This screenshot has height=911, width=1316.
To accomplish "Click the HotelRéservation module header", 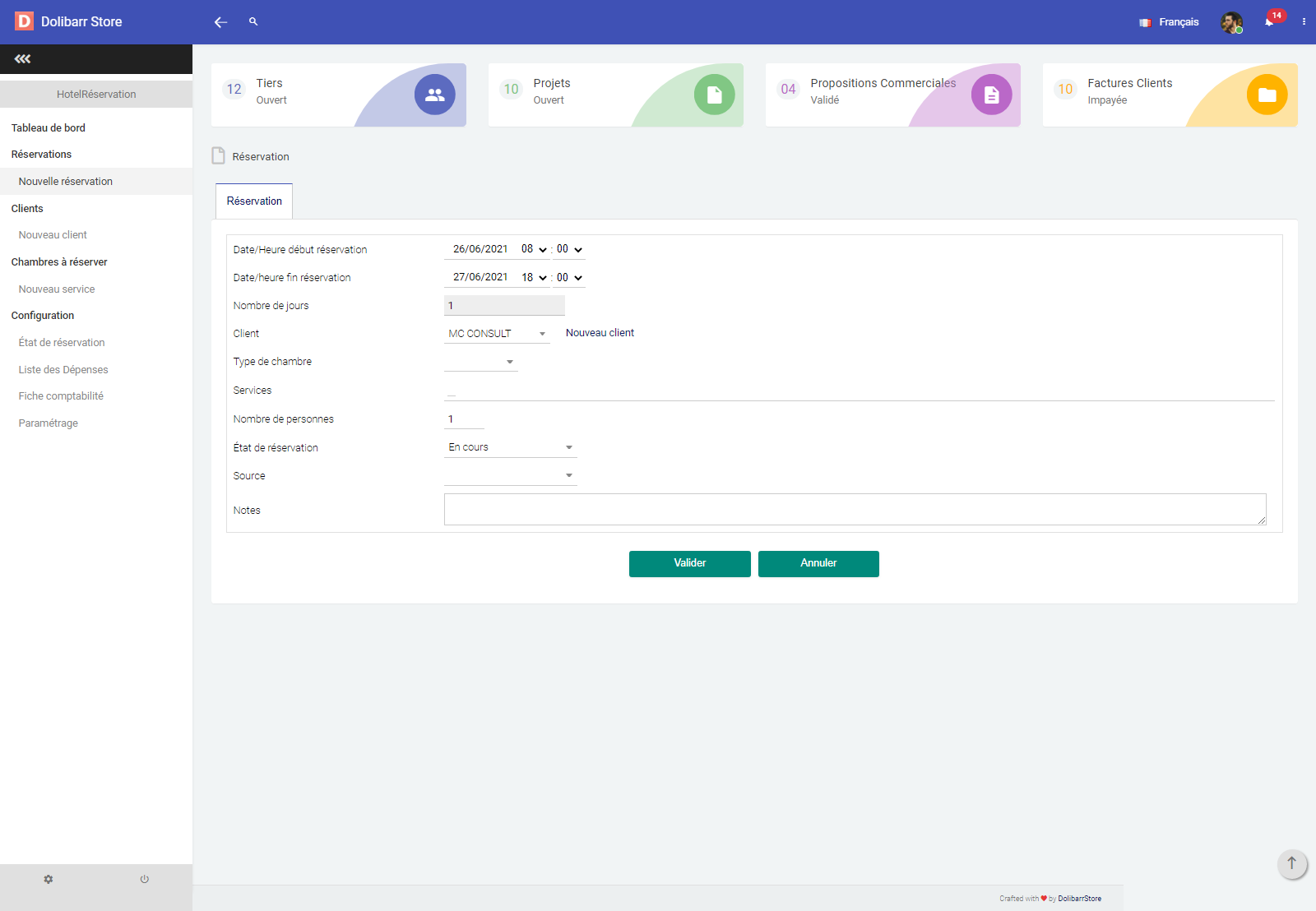I will (x=96, y=95).
